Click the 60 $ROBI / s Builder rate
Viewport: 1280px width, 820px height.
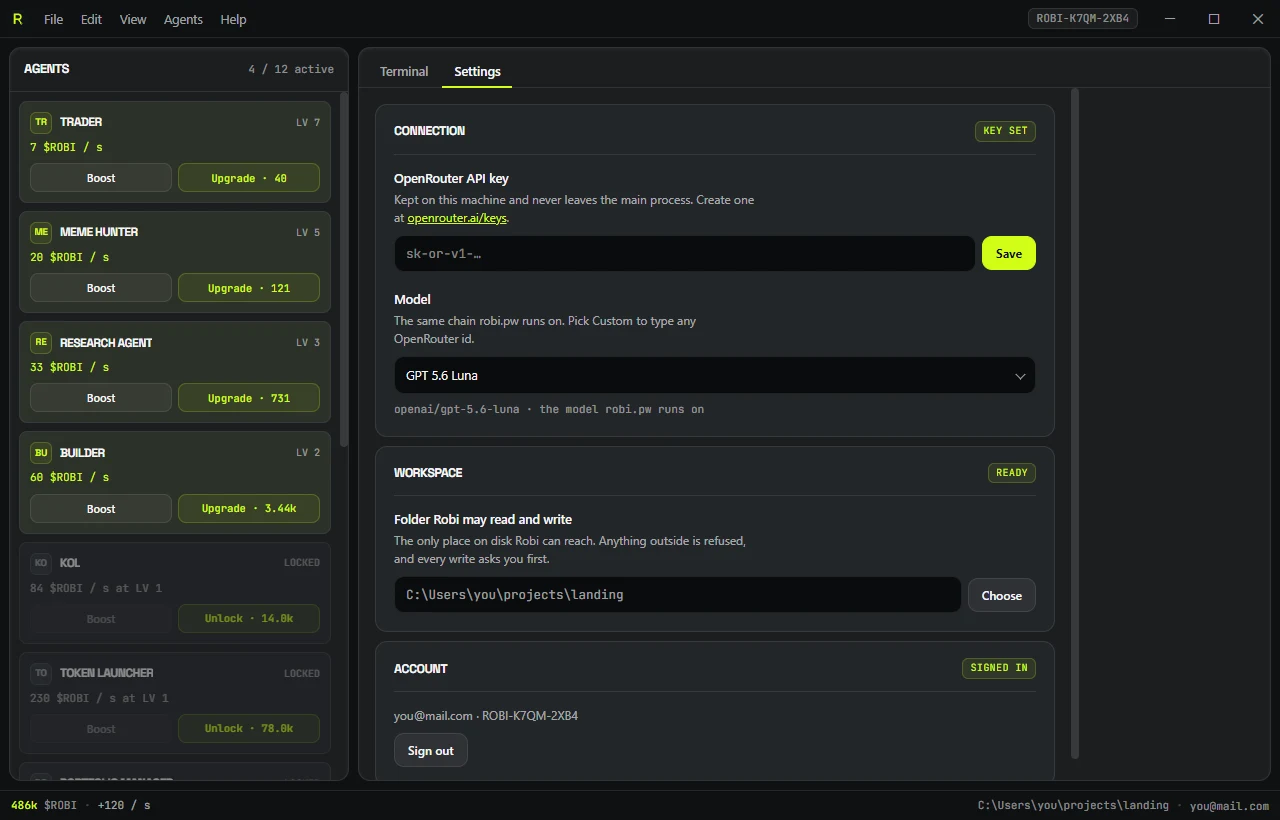[x=70, y=477]
